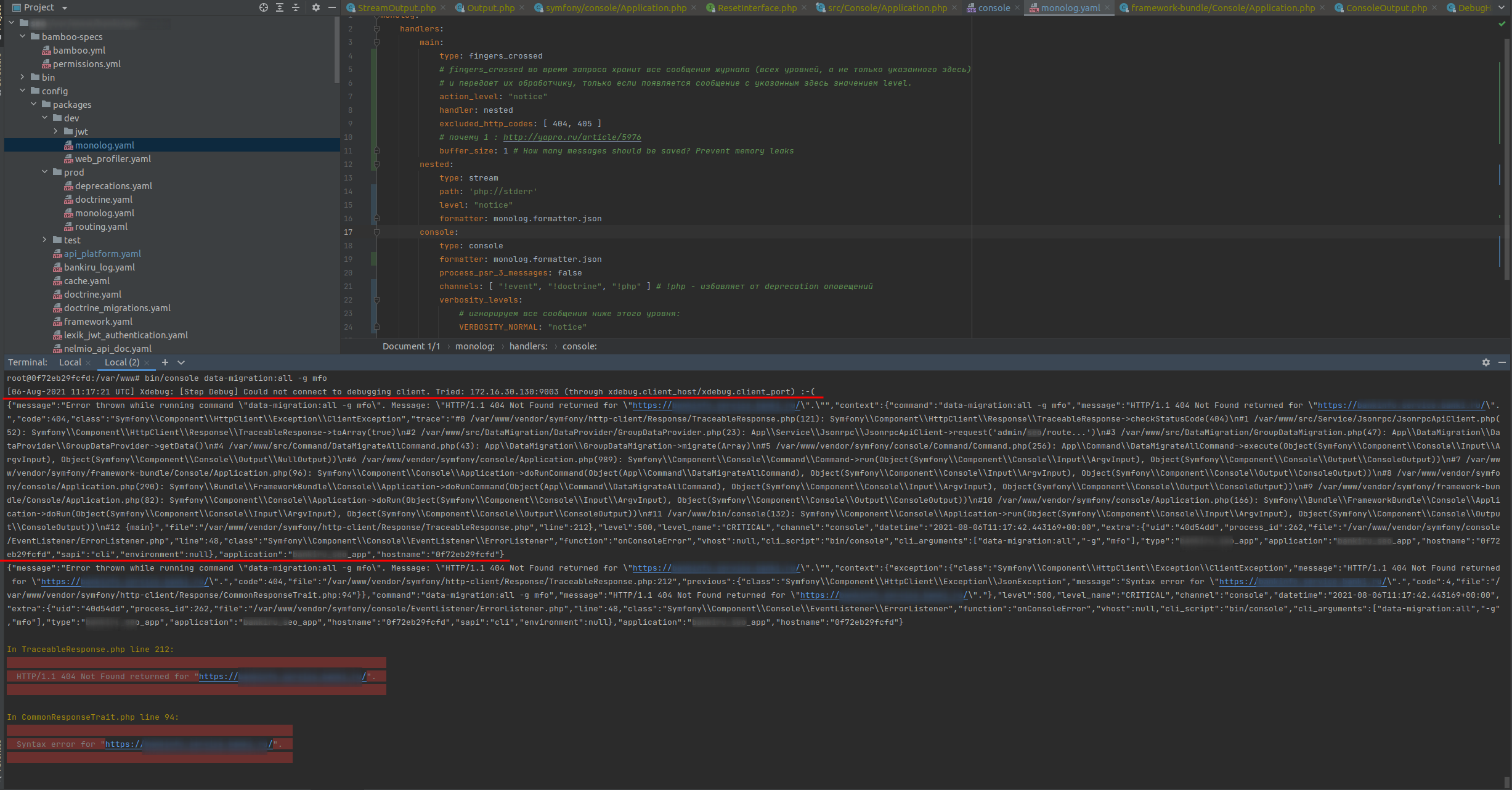Expand the jwt folder
Screen dimensions: 1512x790
[x=55, y=131]
